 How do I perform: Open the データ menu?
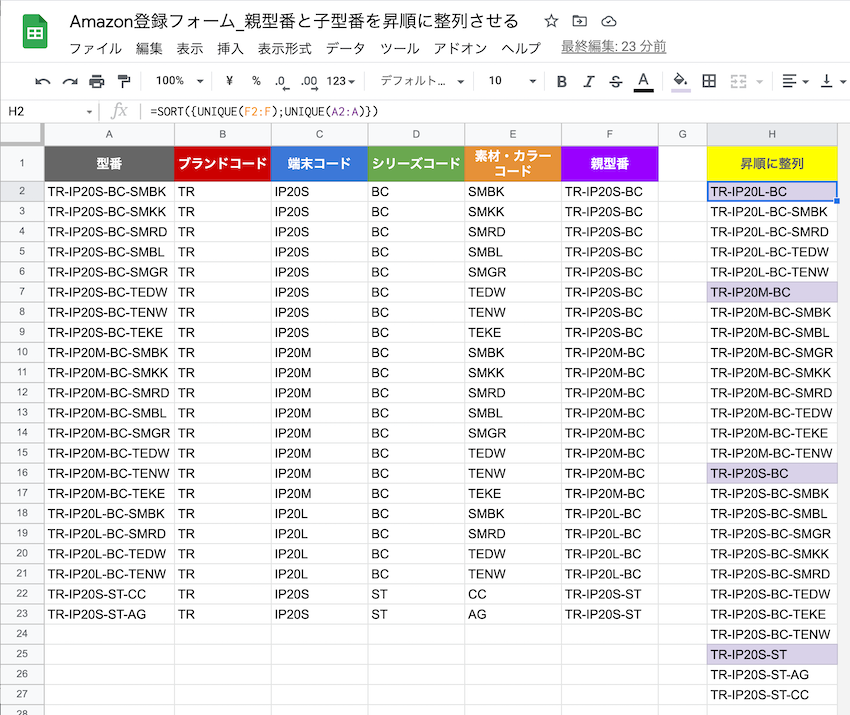[x=345, y=48]
